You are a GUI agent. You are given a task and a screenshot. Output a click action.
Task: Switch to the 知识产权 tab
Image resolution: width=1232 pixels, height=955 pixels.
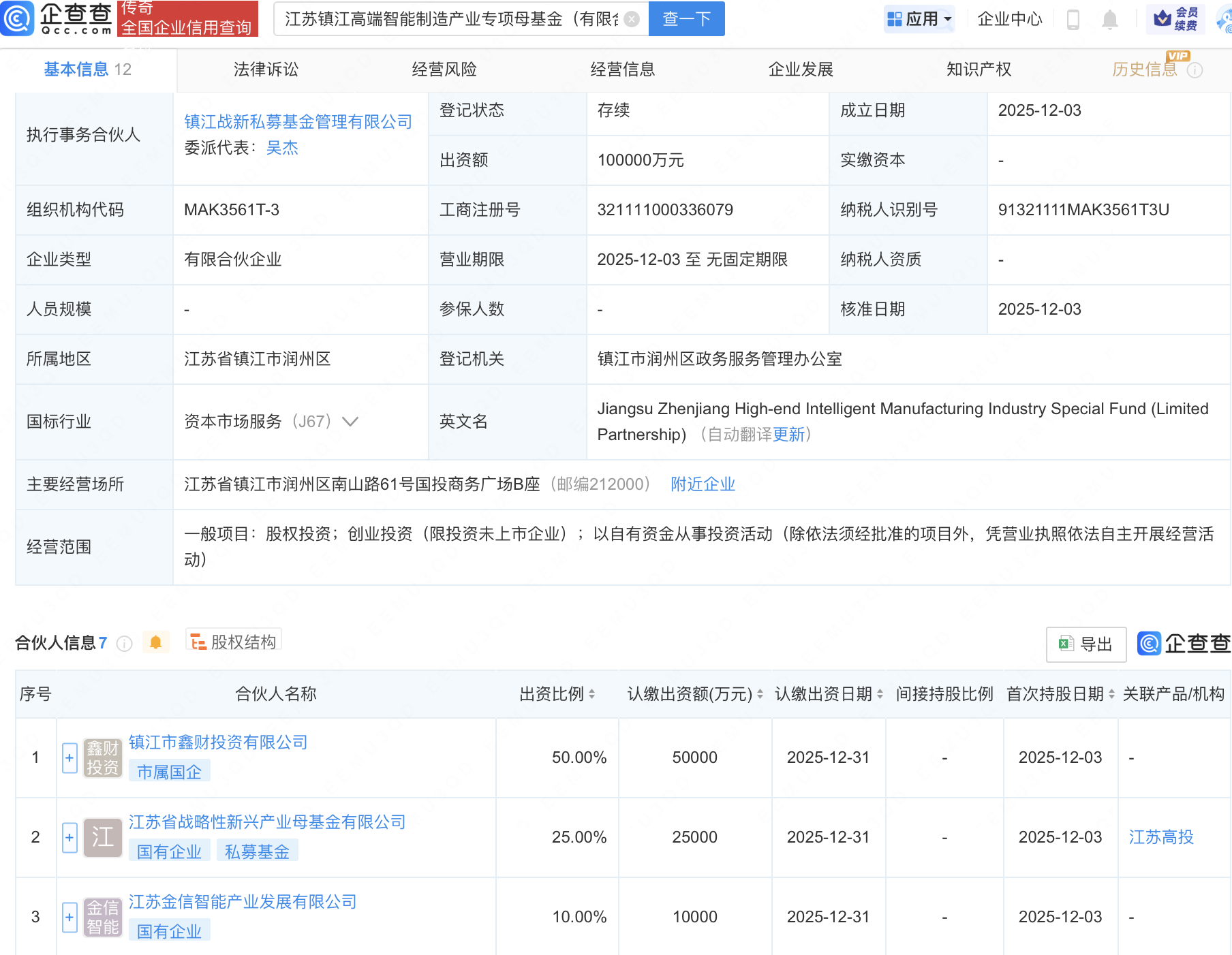[x=979, y=69]
